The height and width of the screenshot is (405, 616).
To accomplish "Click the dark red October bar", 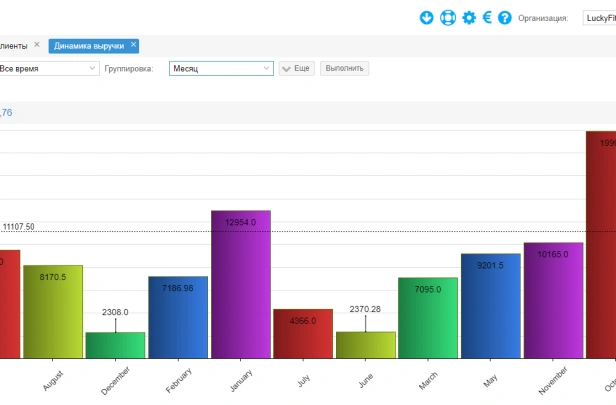I will [x=601, y=245].
